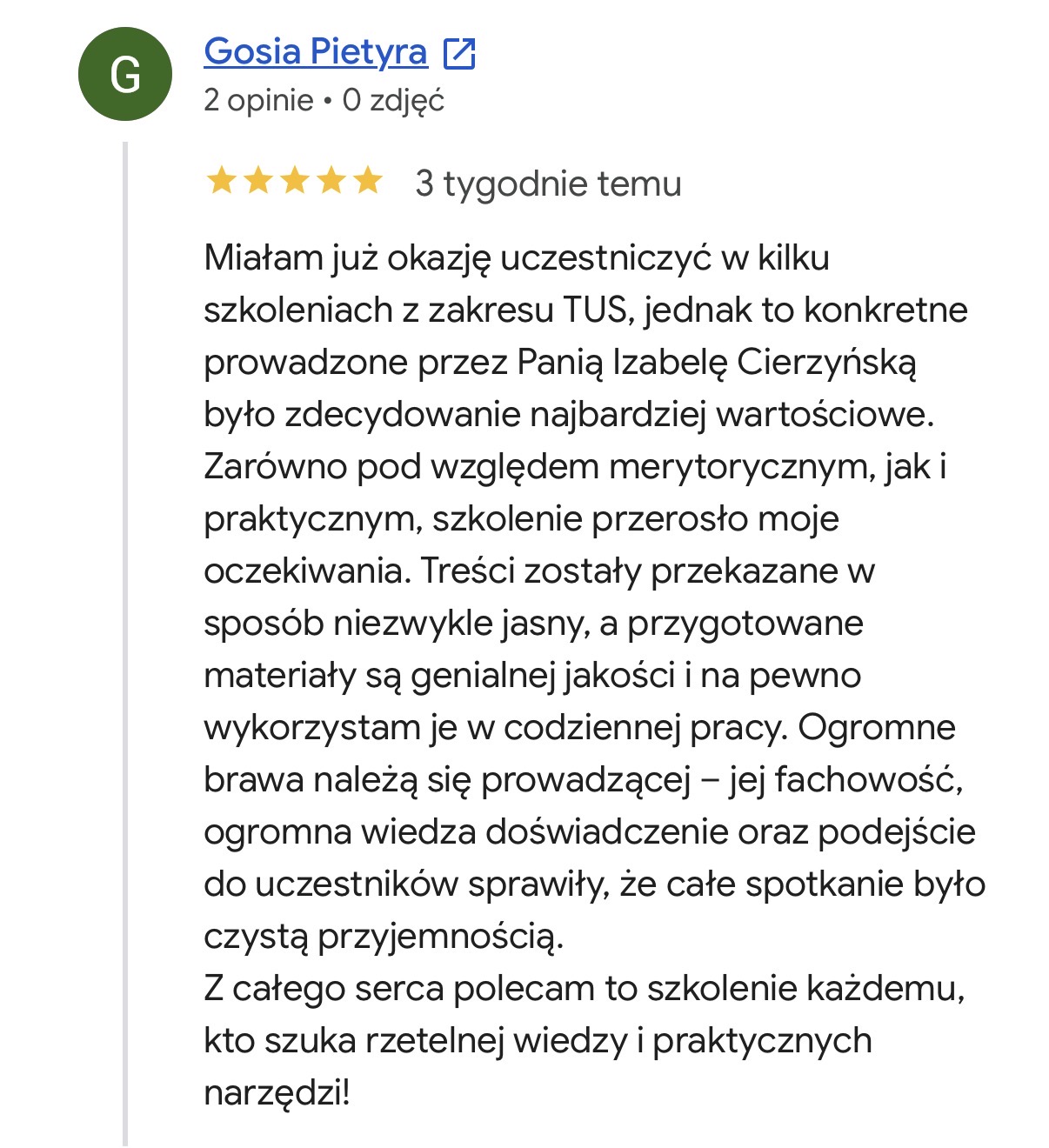Click the "2 opinie" reviewer count text
The image size is (1049, 1148).
[258, 100]
